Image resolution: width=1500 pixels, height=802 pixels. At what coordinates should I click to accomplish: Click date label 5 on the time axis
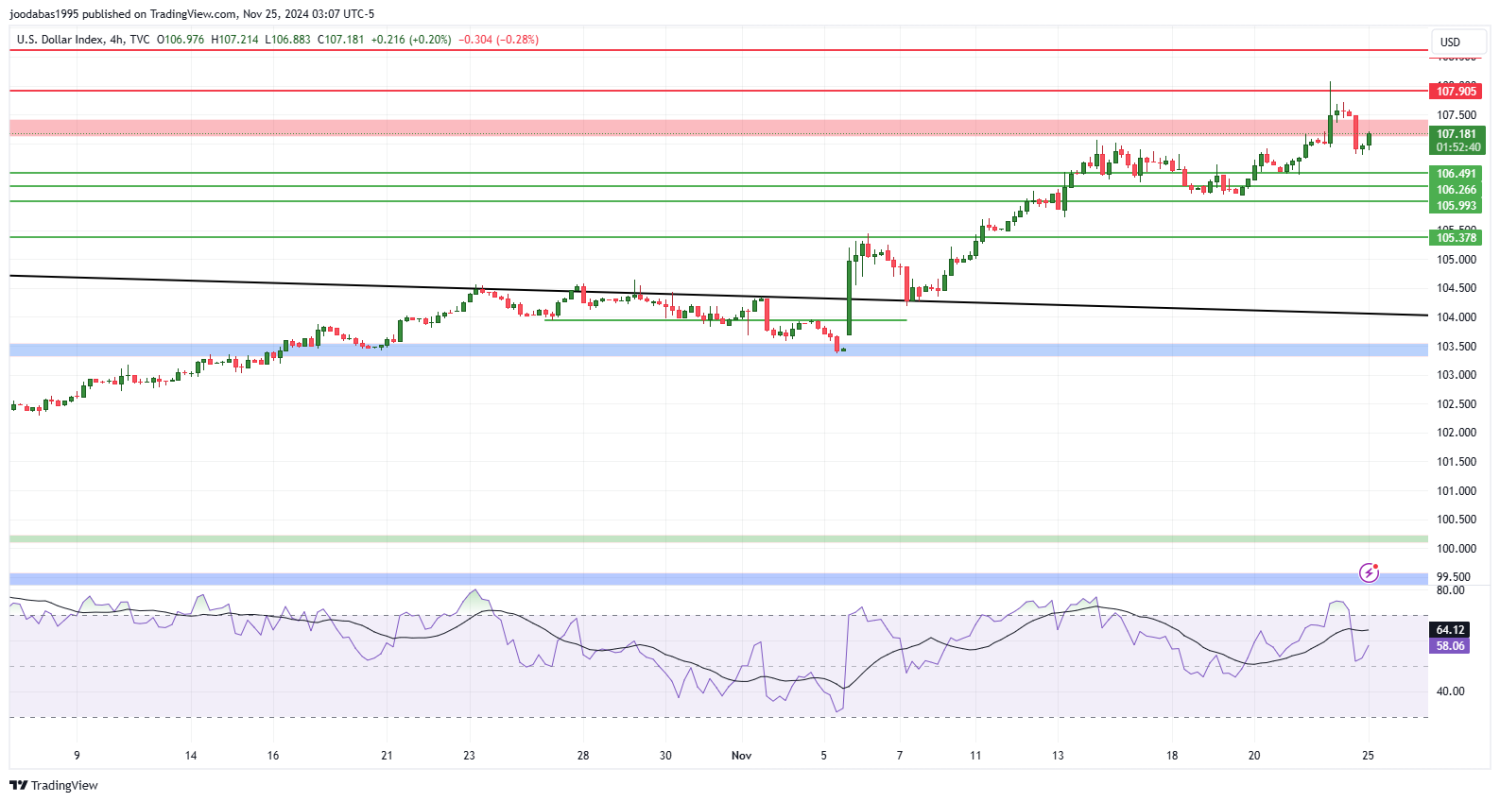click(825, 755)
